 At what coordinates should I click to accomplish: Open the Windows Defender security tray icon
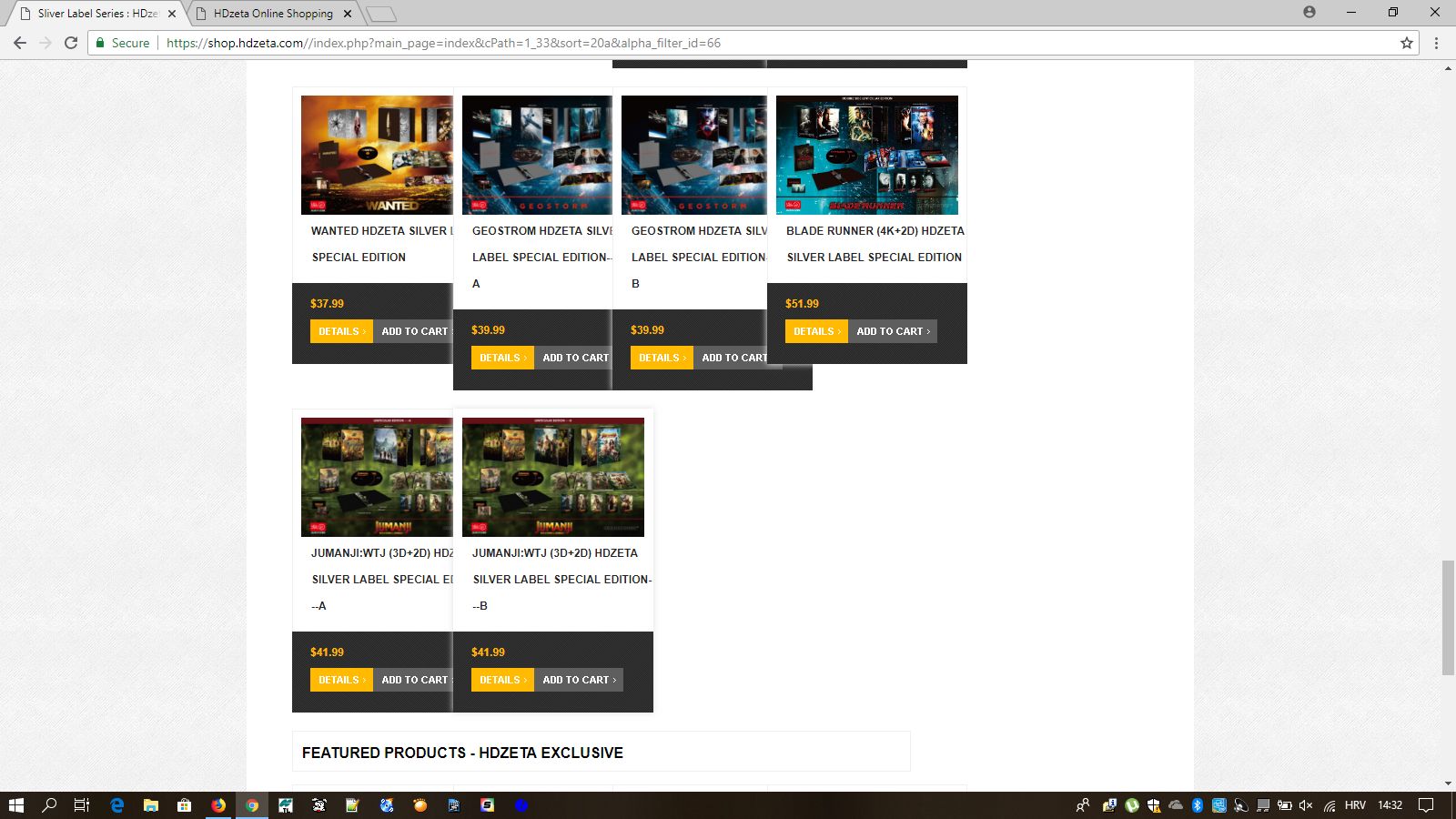coord(1154,805)
